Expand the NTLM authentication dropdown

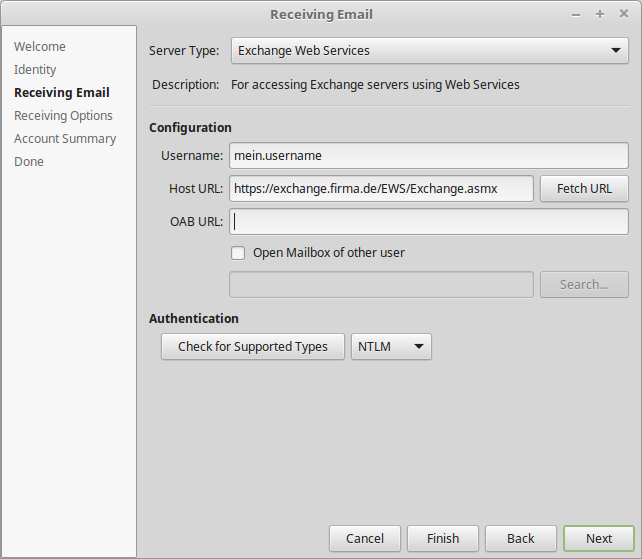(391, 347)
